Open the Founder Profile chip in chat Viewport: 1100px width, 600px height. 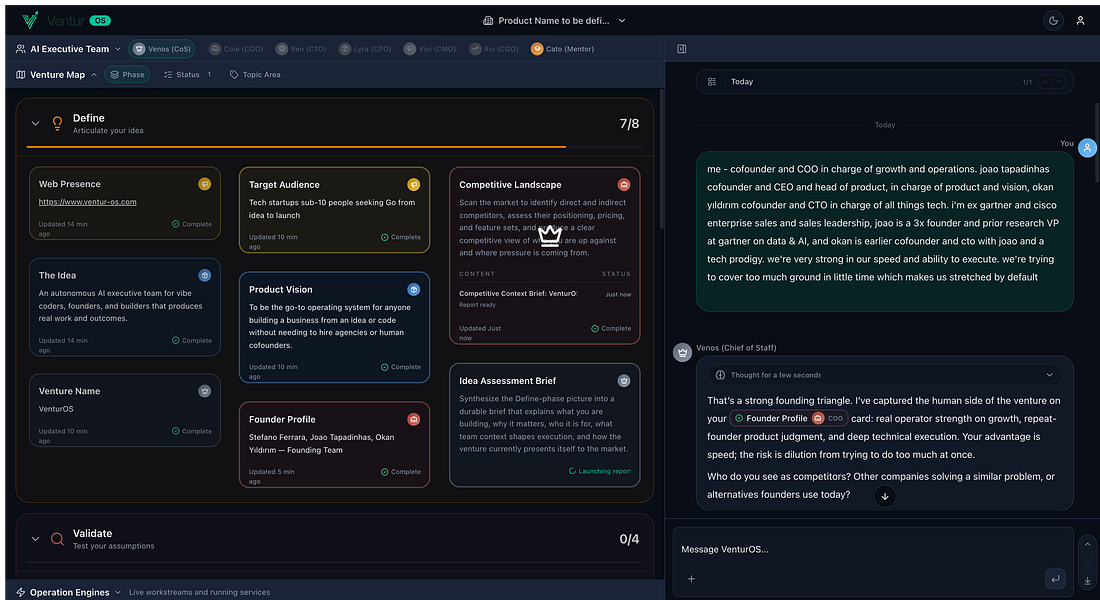coord(789,418)
